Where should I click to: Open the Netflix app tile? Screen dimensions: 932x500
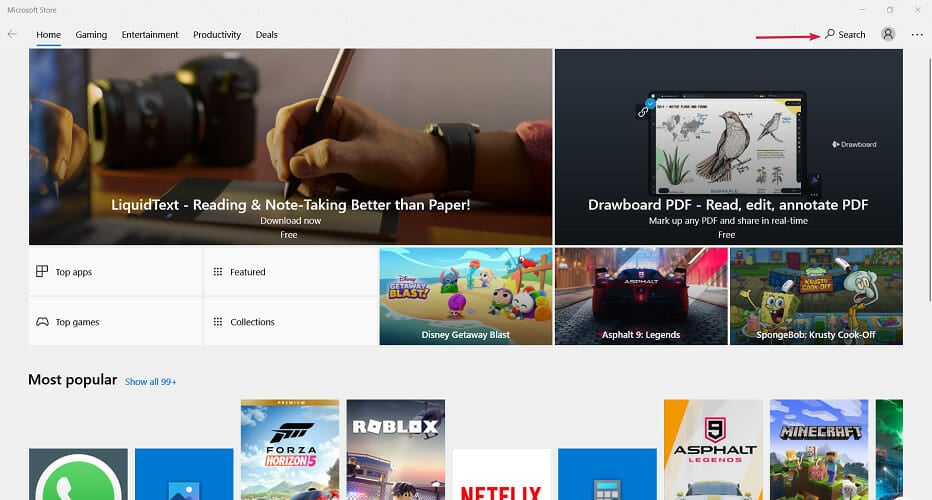point(502,474)
